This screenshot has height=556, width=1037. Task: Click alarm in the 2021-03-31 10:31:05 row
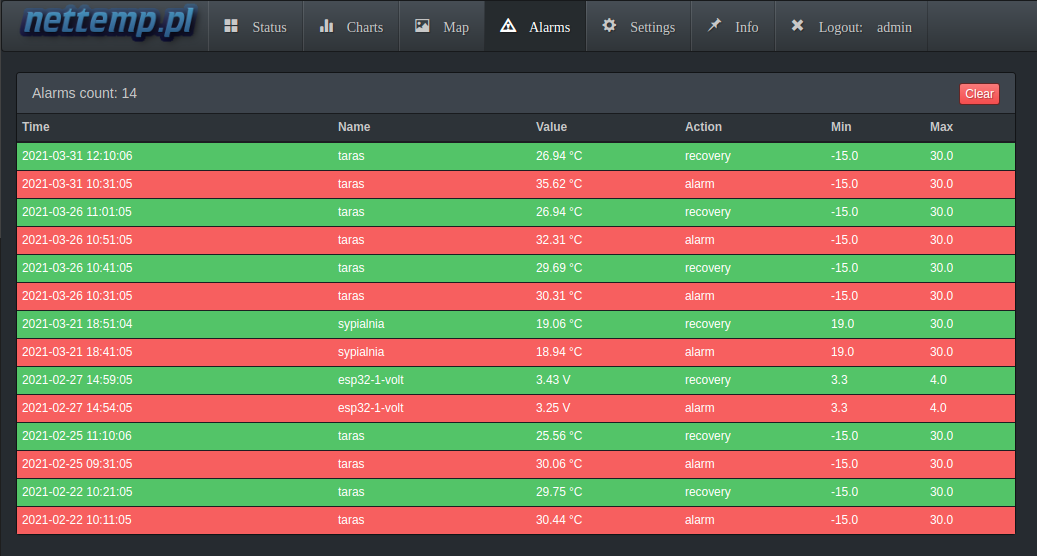click(x=699, y=184)
